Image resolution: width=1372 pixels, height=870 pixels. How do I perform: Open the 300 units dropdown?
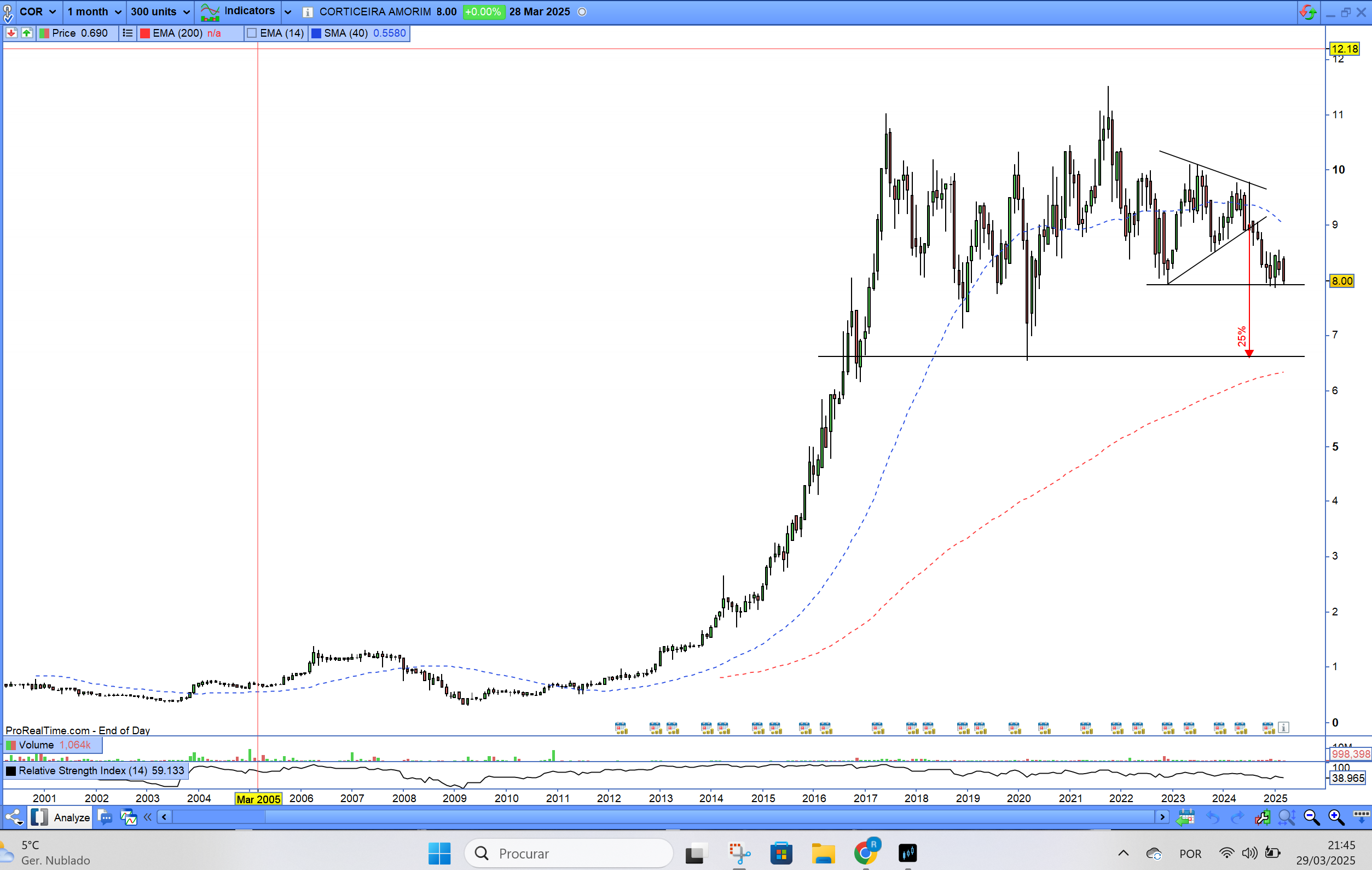click(x=160, y=12)
